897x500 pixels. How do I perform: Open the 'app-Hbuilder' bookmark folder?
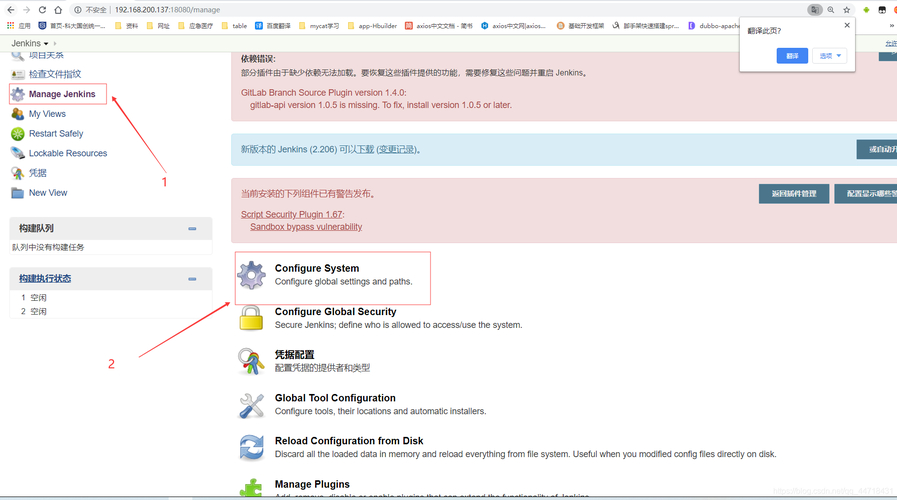click(372, 26)
